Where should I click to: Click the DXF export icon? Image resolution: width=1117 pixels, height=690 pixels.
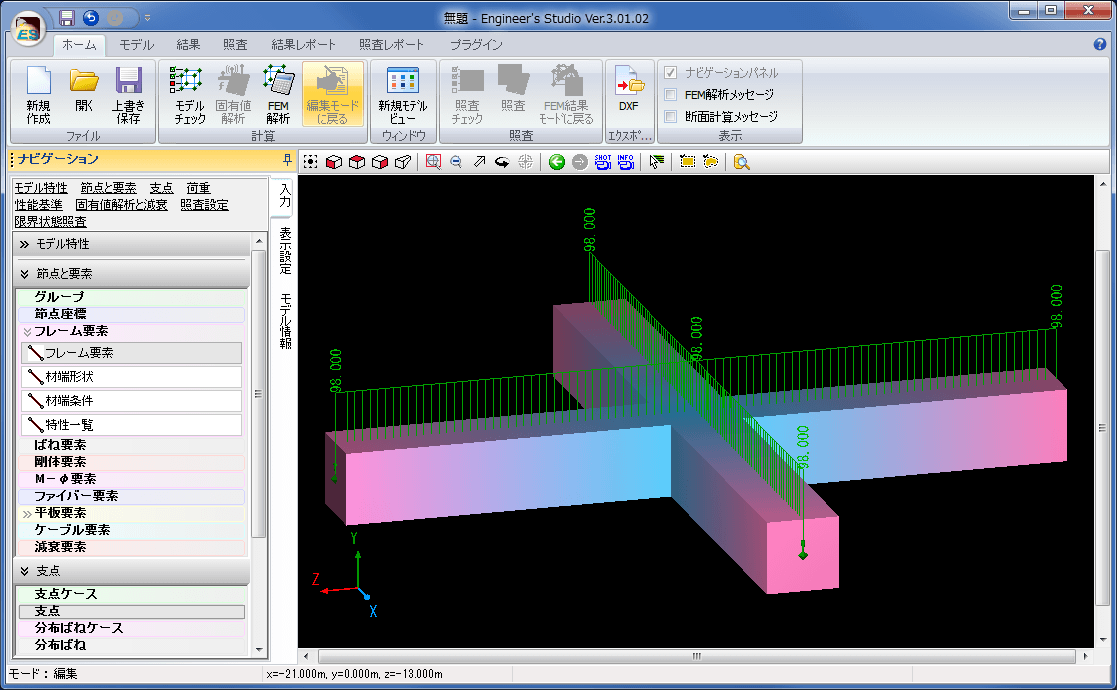tap(628, 90)
